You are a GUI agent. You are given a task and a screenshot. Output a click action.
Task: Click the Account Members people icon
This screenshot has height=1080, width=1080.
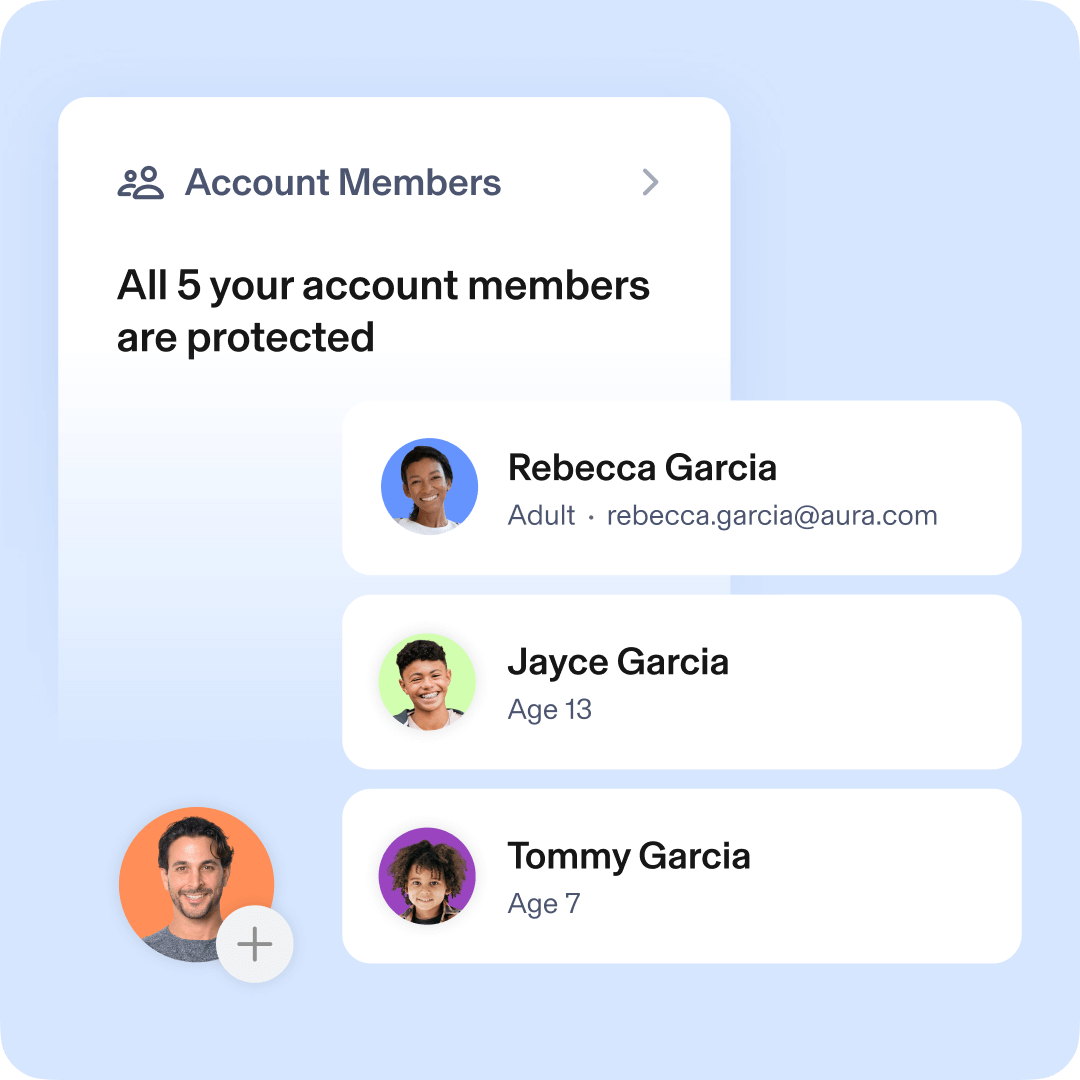point(141,183)
